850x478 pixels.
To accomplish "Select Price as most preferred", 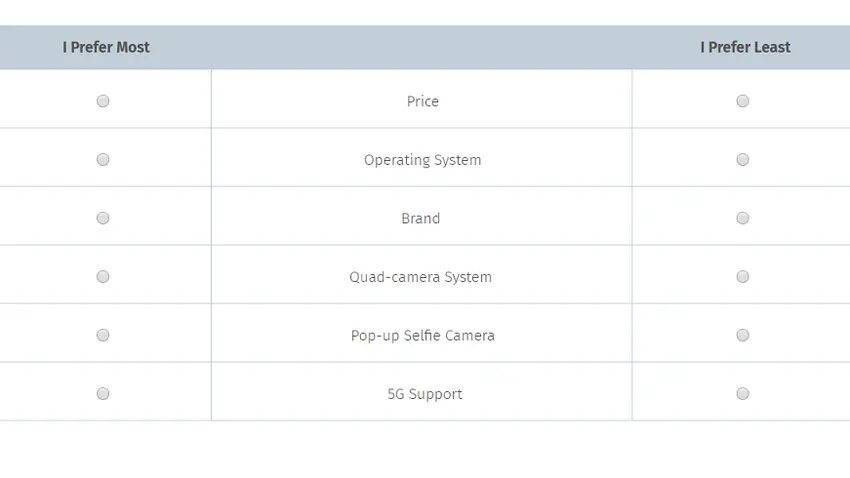I will pyautogui.click(x=103, y=101).
